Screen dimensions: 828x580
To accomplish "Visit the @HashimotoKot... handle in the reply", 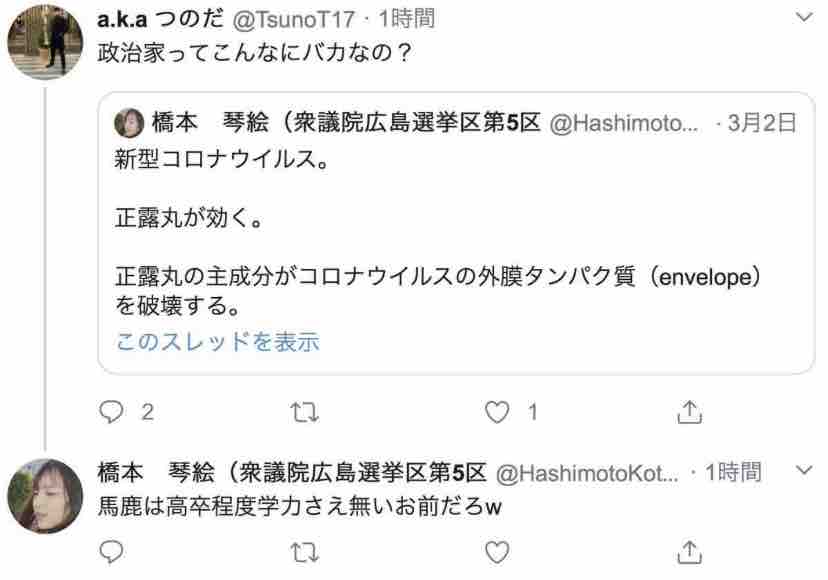I will pyautogui.click(x=587, y=473).
